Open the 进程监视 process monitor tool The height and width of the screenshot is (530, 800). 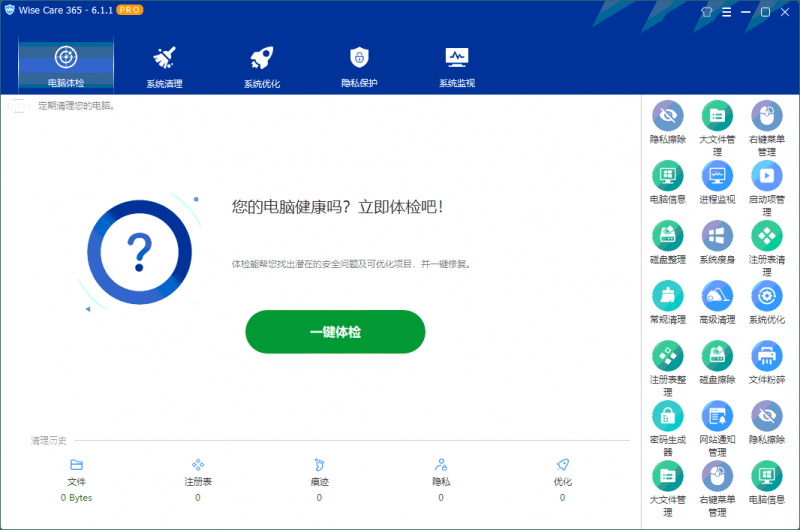717,183
